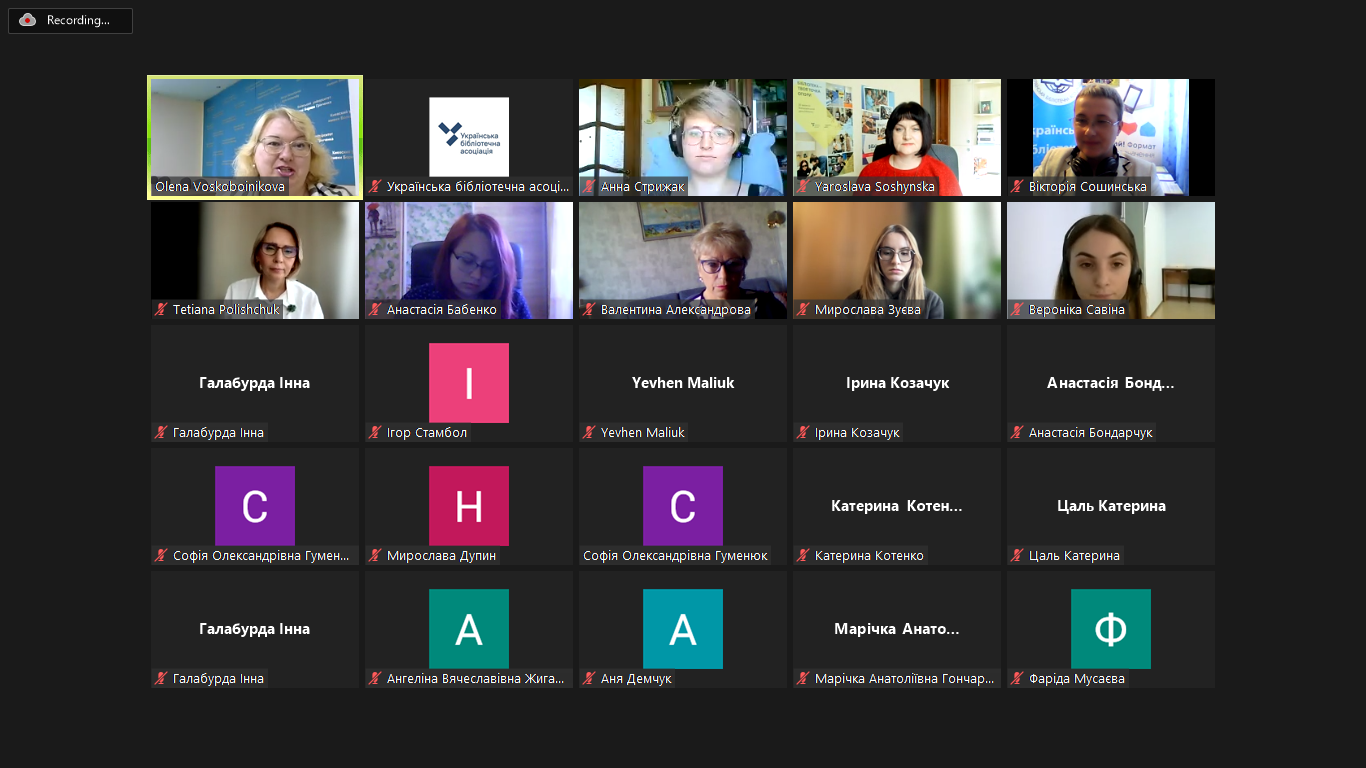
Task: Click Ігор Стамбол's muted microphone icon
Action: [375, 433]
